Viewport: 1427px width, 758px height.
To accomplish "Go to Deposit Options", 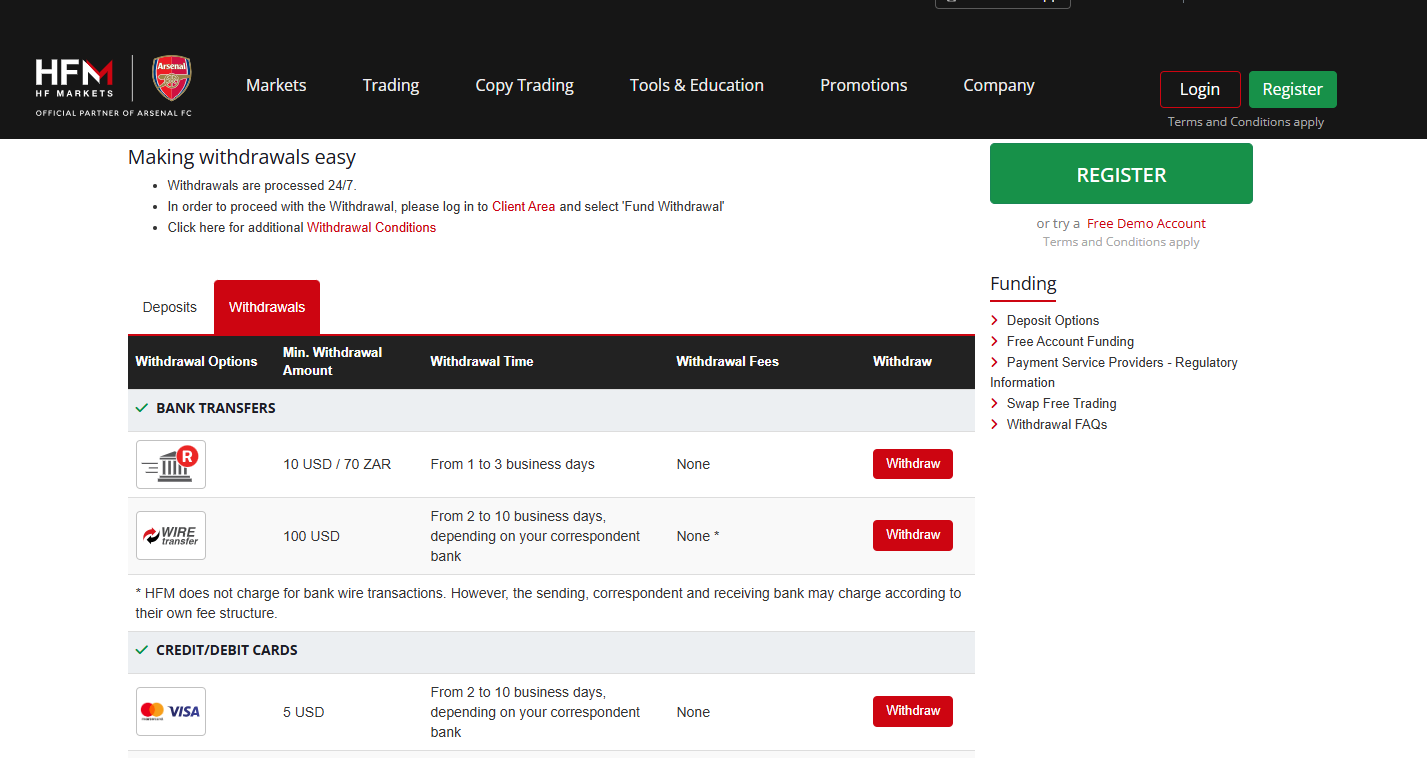I will click(1053, 321).
